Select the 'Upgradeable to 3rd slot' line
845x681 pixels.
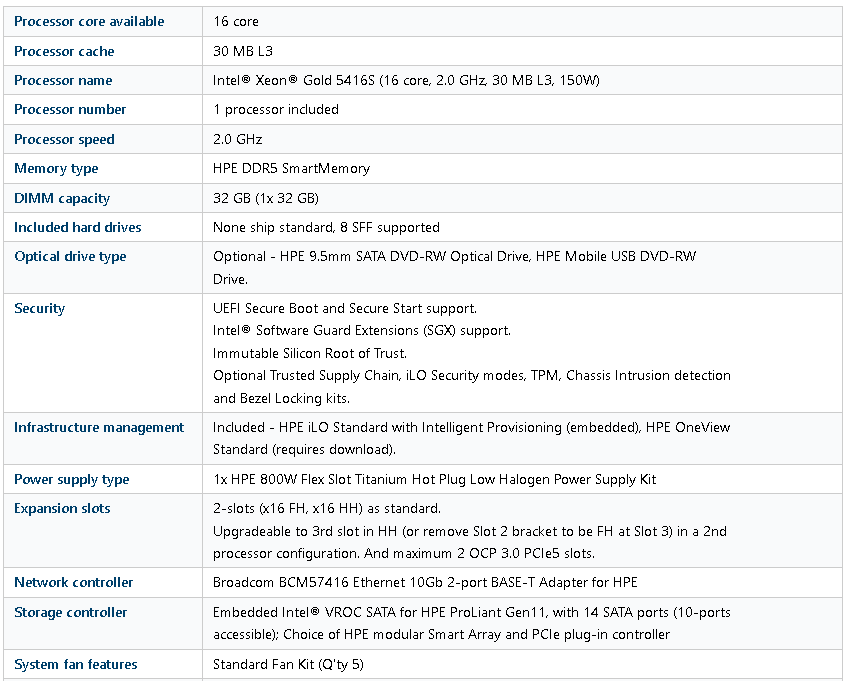coord(470,531)
